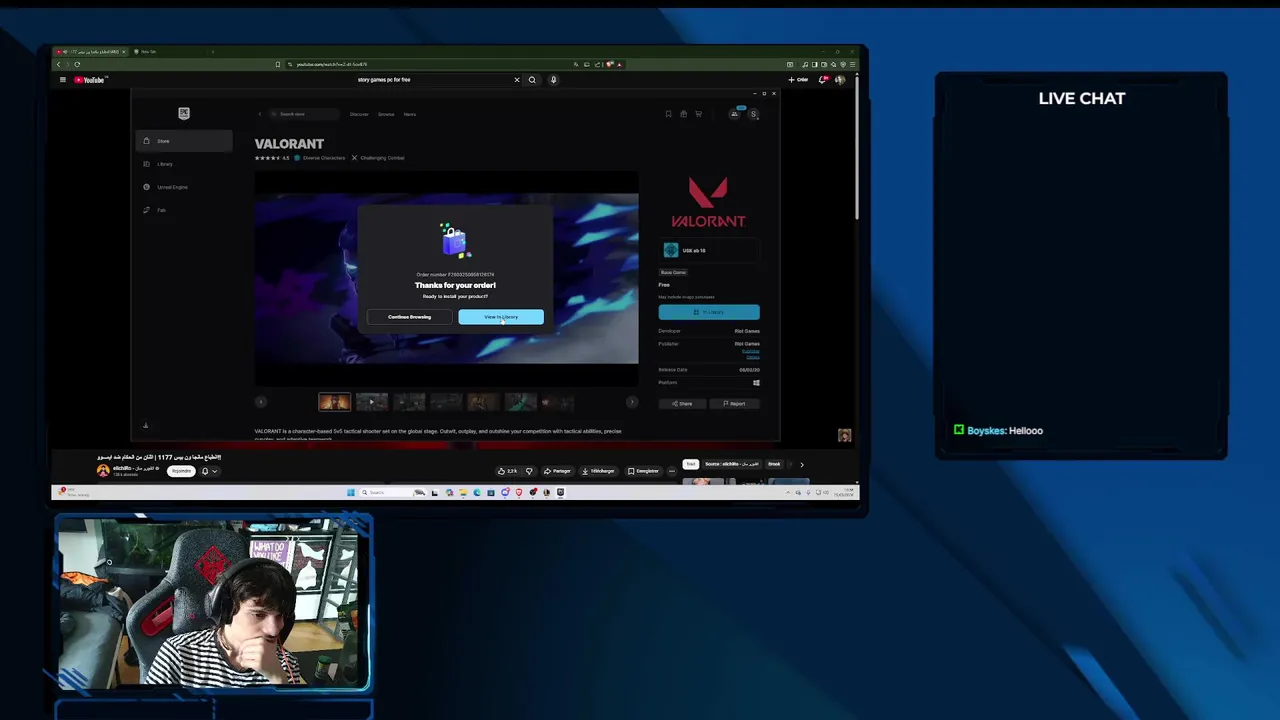1280x720 pixels.
Task: Click the Télécharger button
Action: [599, 471]
